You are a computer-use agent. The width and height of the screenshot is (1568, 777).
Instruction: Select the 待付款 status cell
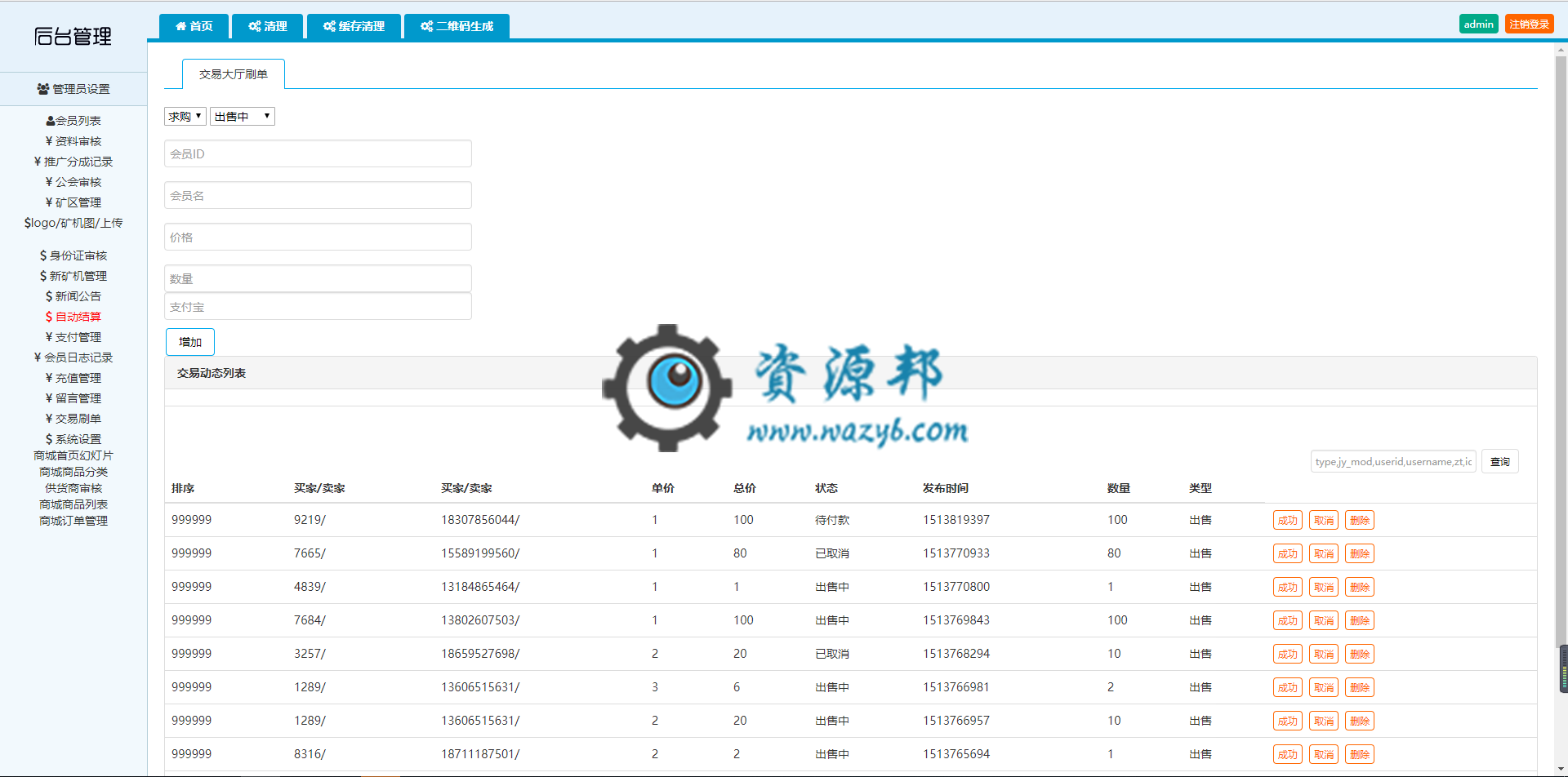point(832,520)
